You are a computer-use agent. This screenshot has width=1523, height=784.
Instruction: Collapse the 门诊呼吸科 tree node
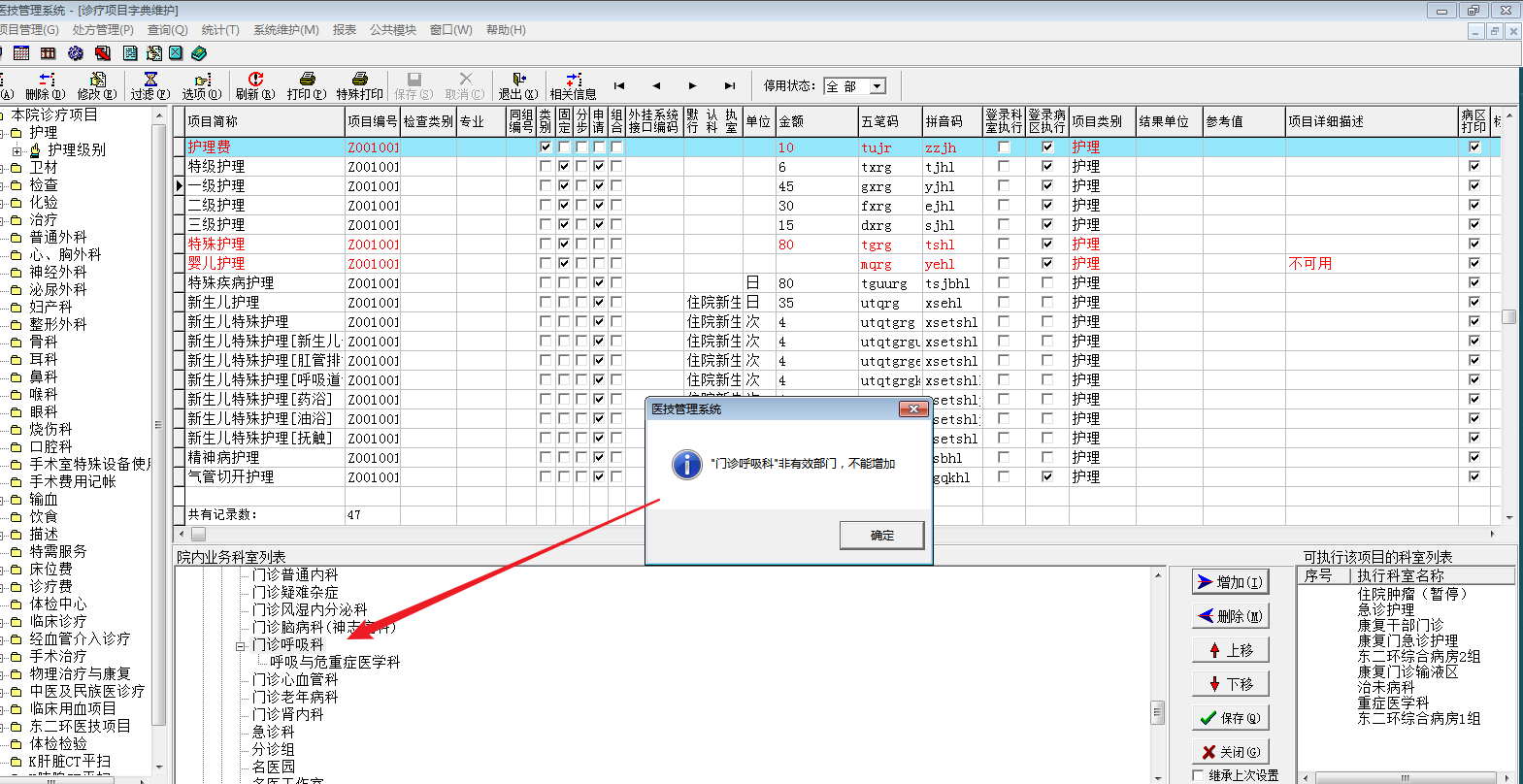click(240, 645)
